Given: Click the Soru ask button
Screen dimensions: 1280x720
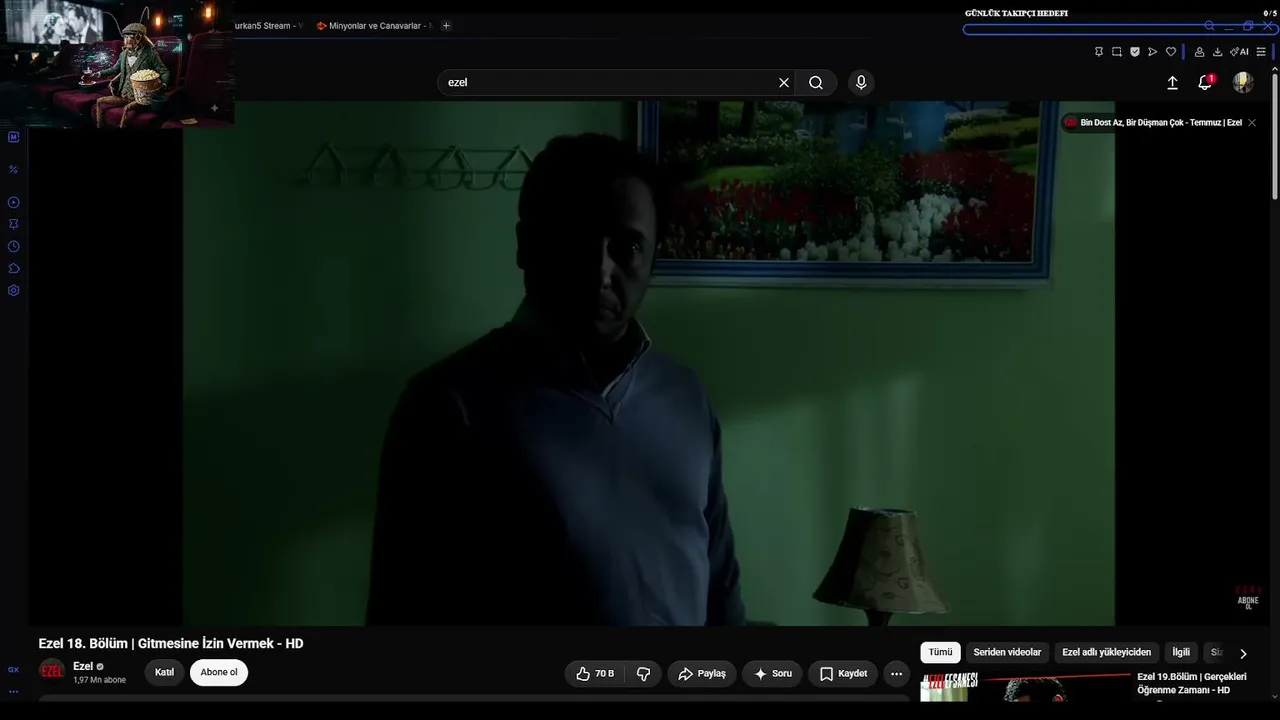Looking at the screenshot, I should tap(772, 674).
